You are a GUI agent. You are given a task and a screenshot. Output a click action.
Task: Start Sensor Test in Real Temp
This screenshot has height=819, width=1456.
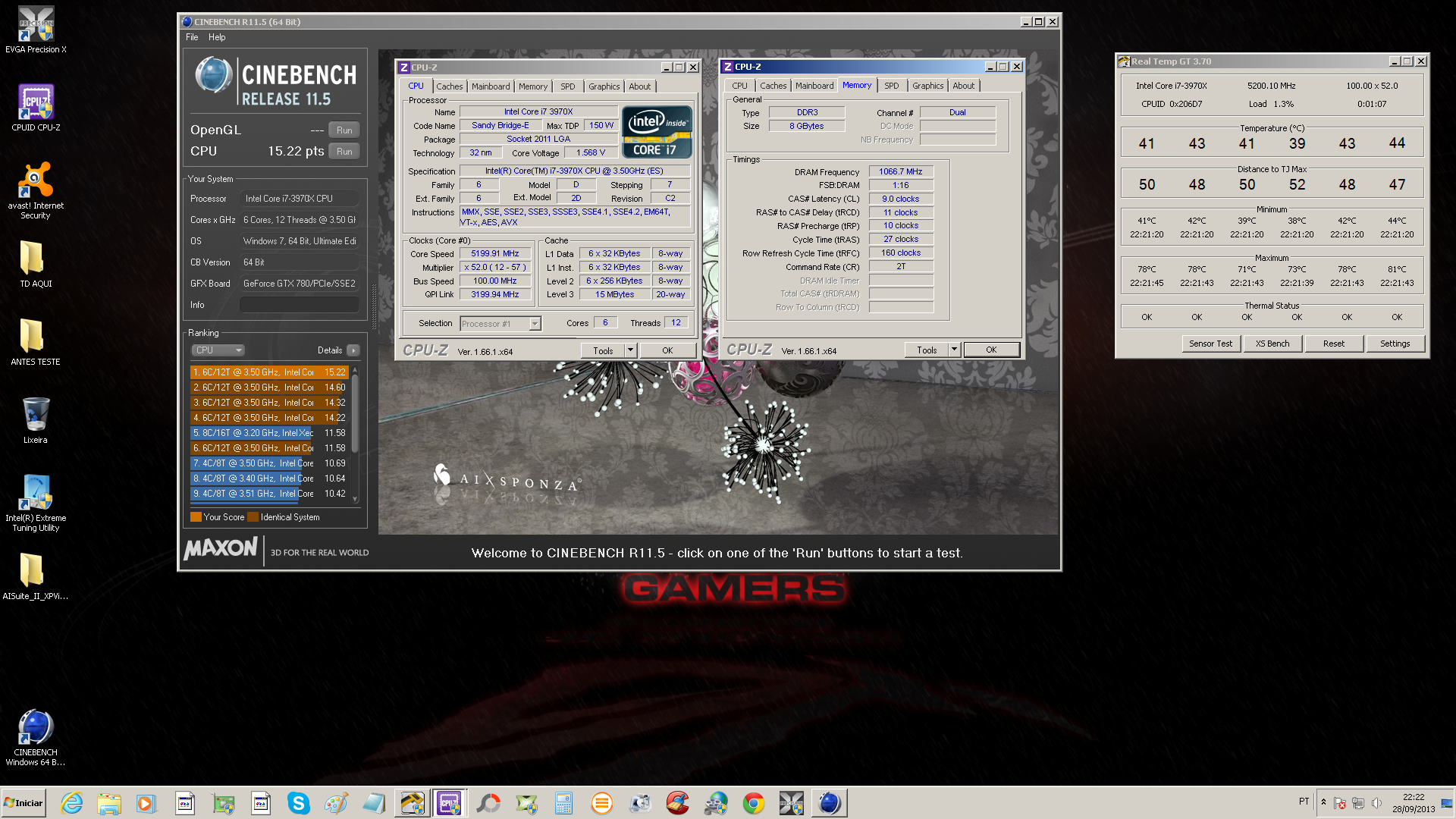point(1210,344)
